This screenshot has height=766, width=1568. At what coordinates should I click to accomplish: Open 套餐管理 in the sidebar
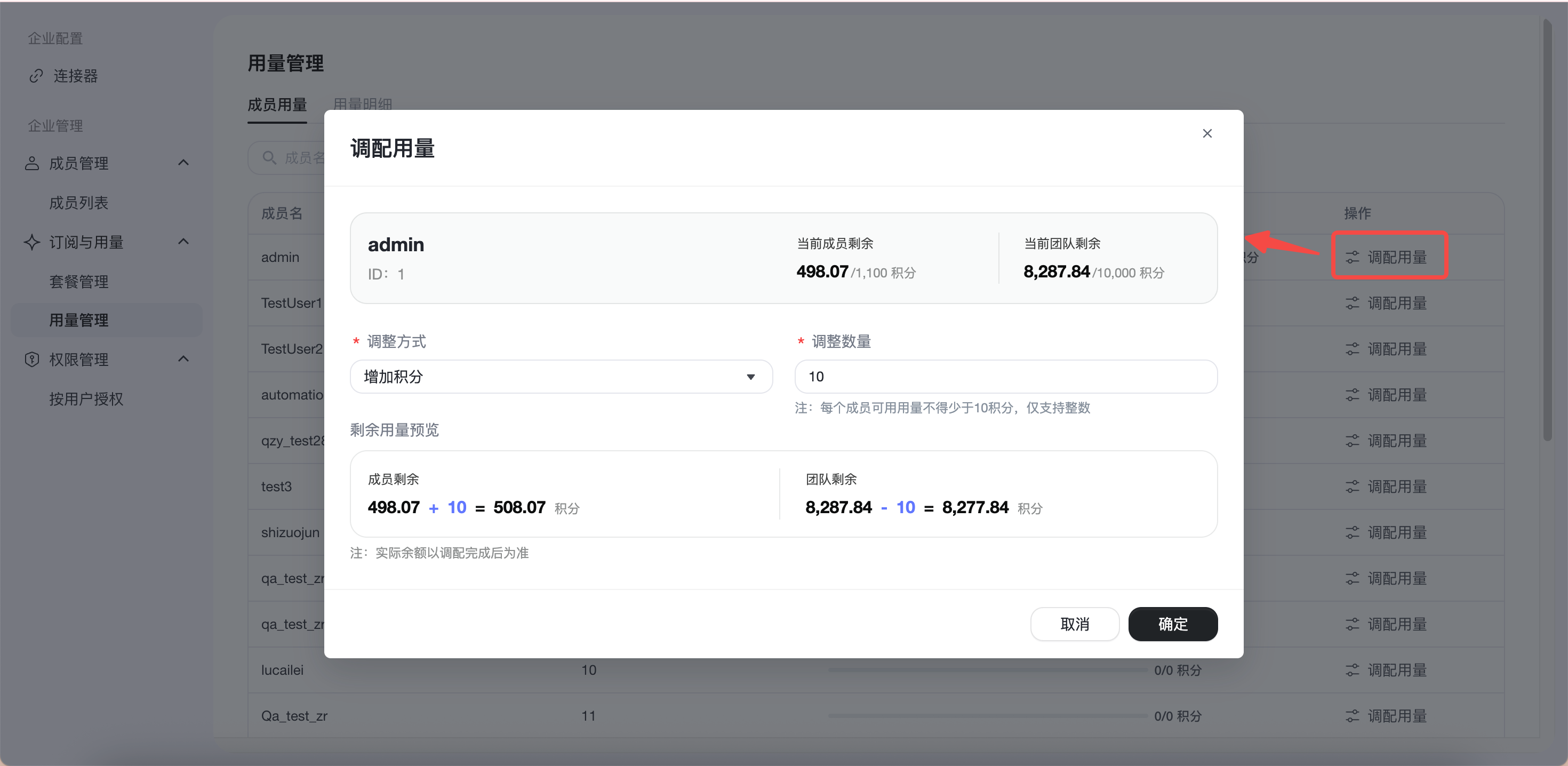coord(78,282)
